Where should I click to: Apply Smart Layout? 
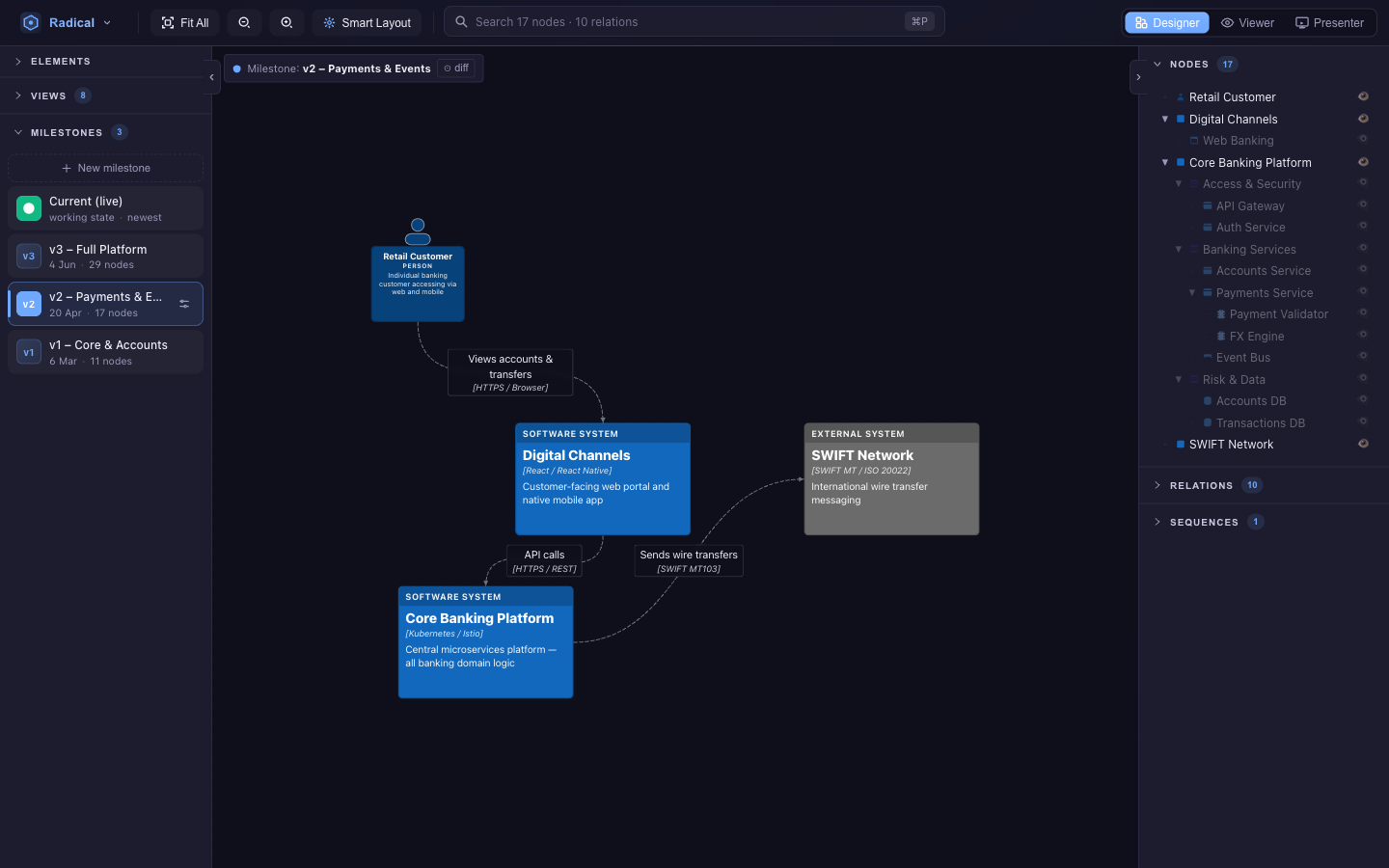(368, 22)
